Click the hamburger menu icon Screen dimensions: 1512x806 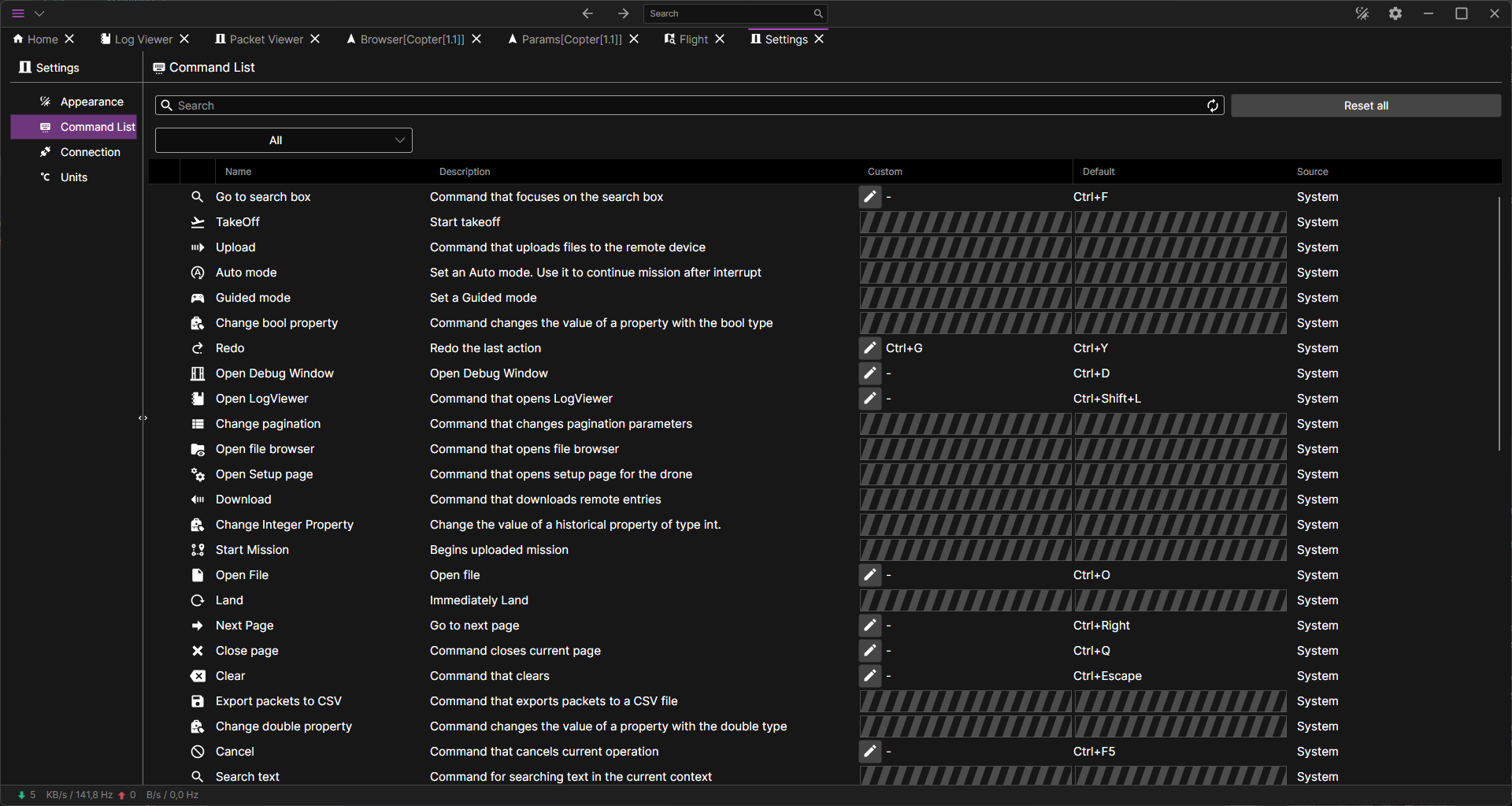(x=18, y=13)
